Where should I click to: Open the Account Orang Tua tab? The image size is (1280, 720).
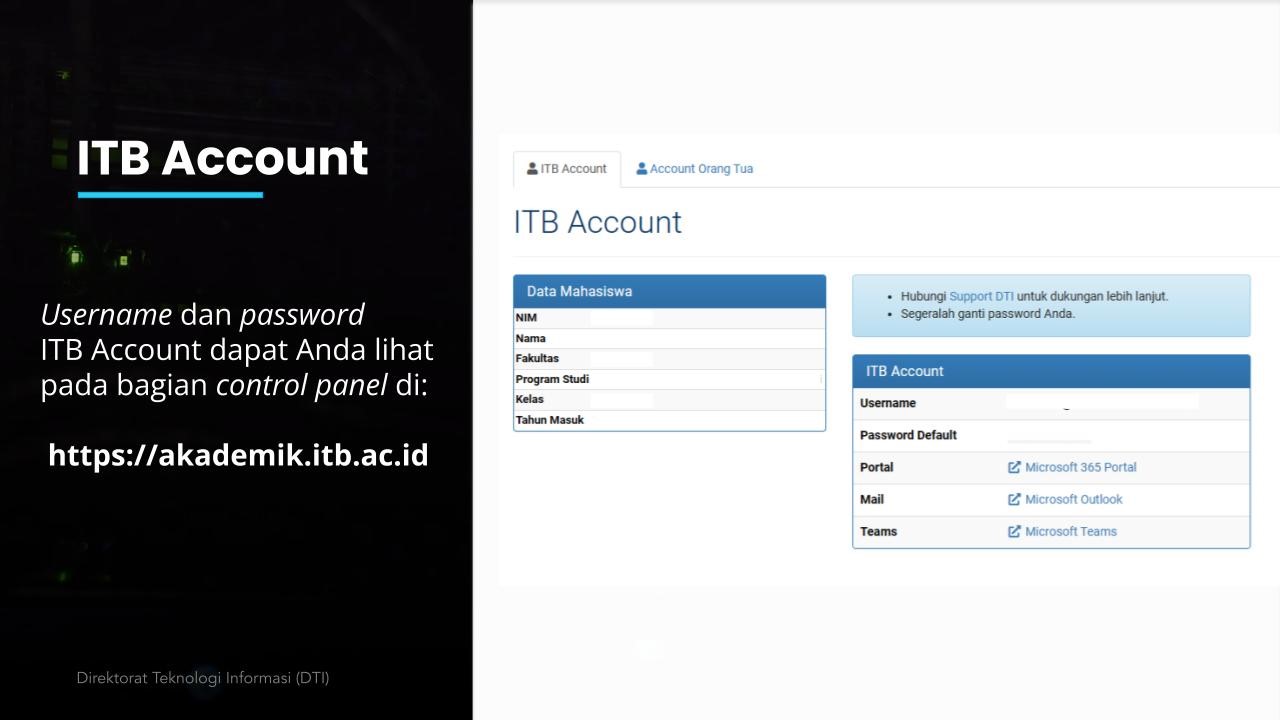(700, 169)
